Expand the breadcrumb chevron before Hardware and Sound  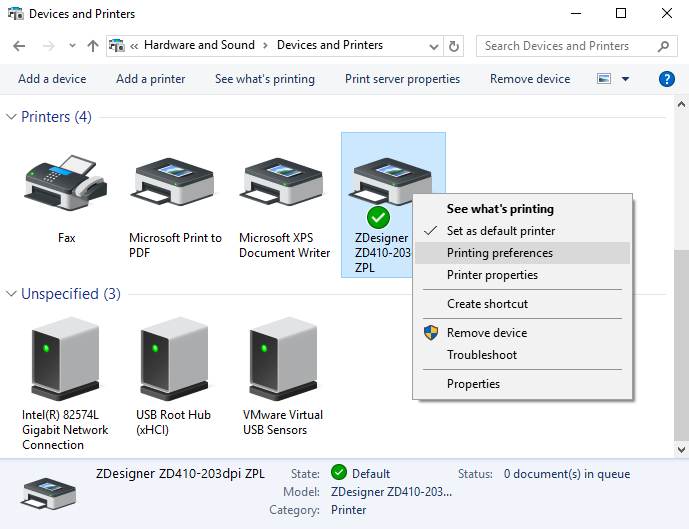[x=134, y=46]
